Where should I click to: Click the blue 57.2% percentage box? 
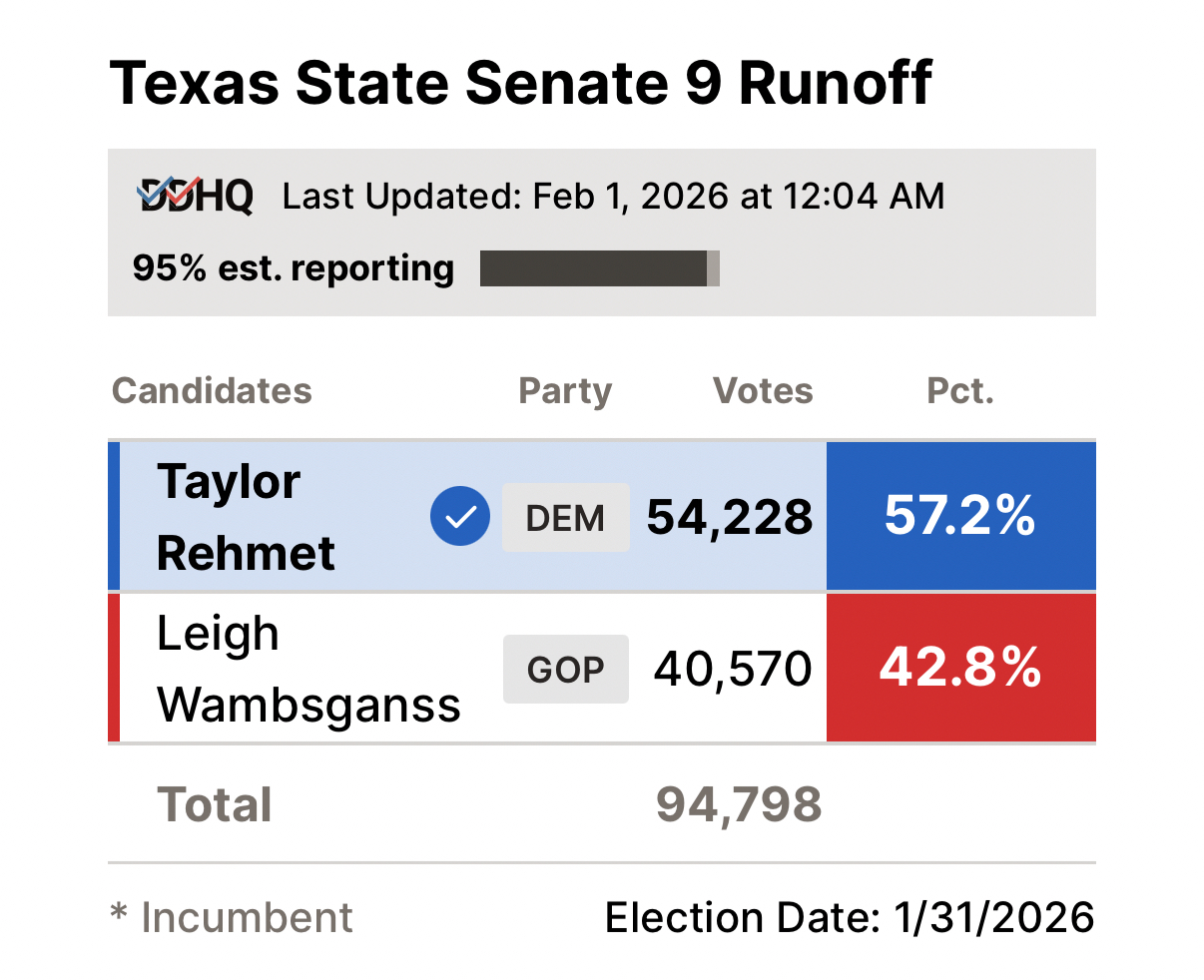[960, 516]
